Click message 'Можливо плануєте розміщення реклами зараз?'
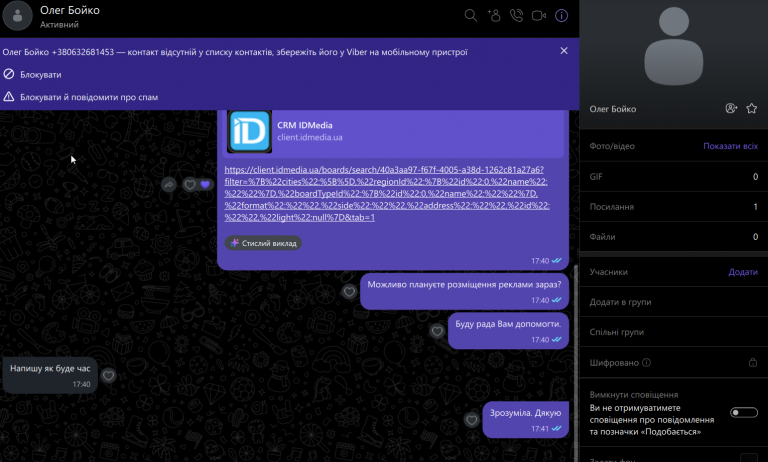Image resolution: width=768 pixels, height=462 pixels. [464, 292]
